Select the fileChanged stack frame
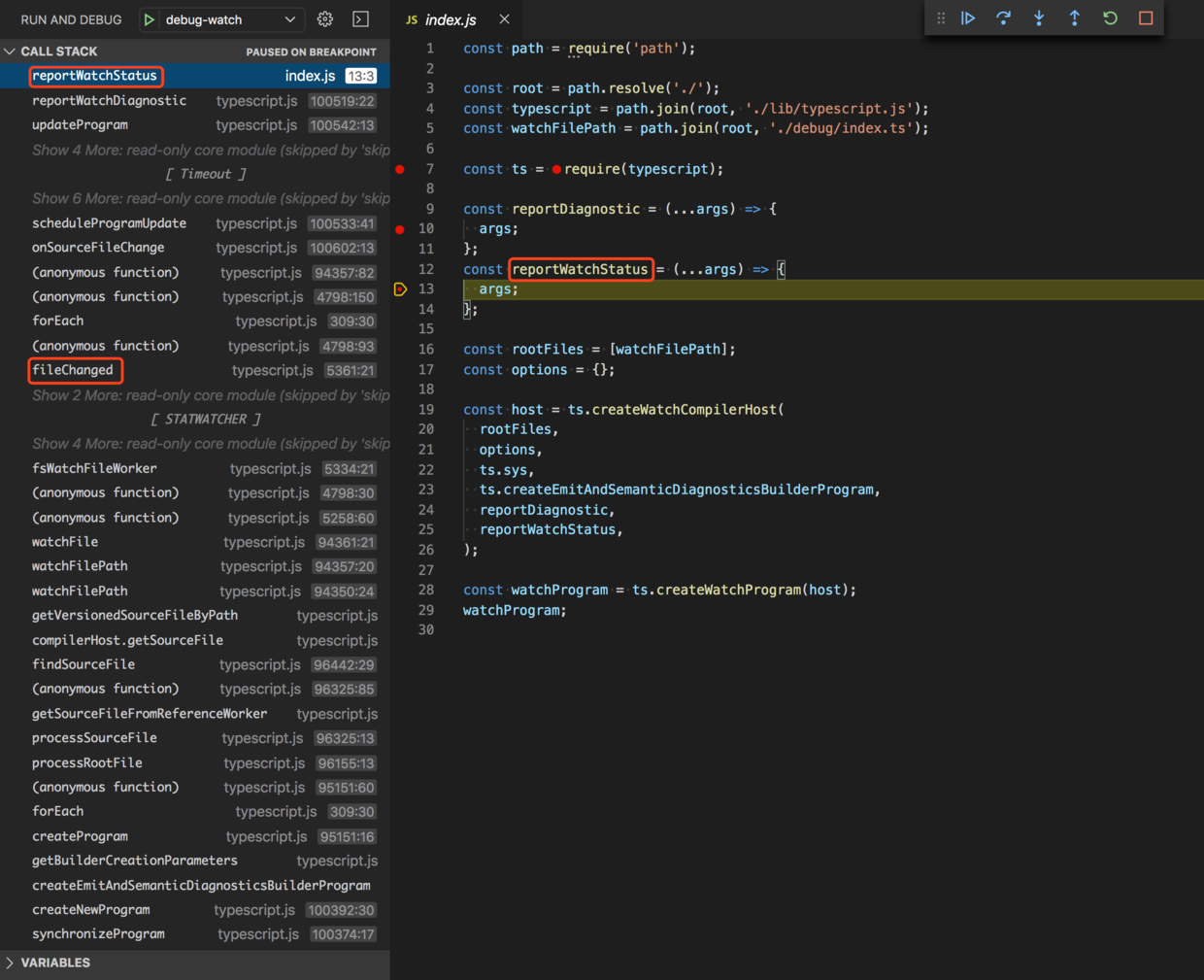This screenshot has width=1204, height=980. tap(194, 370)
